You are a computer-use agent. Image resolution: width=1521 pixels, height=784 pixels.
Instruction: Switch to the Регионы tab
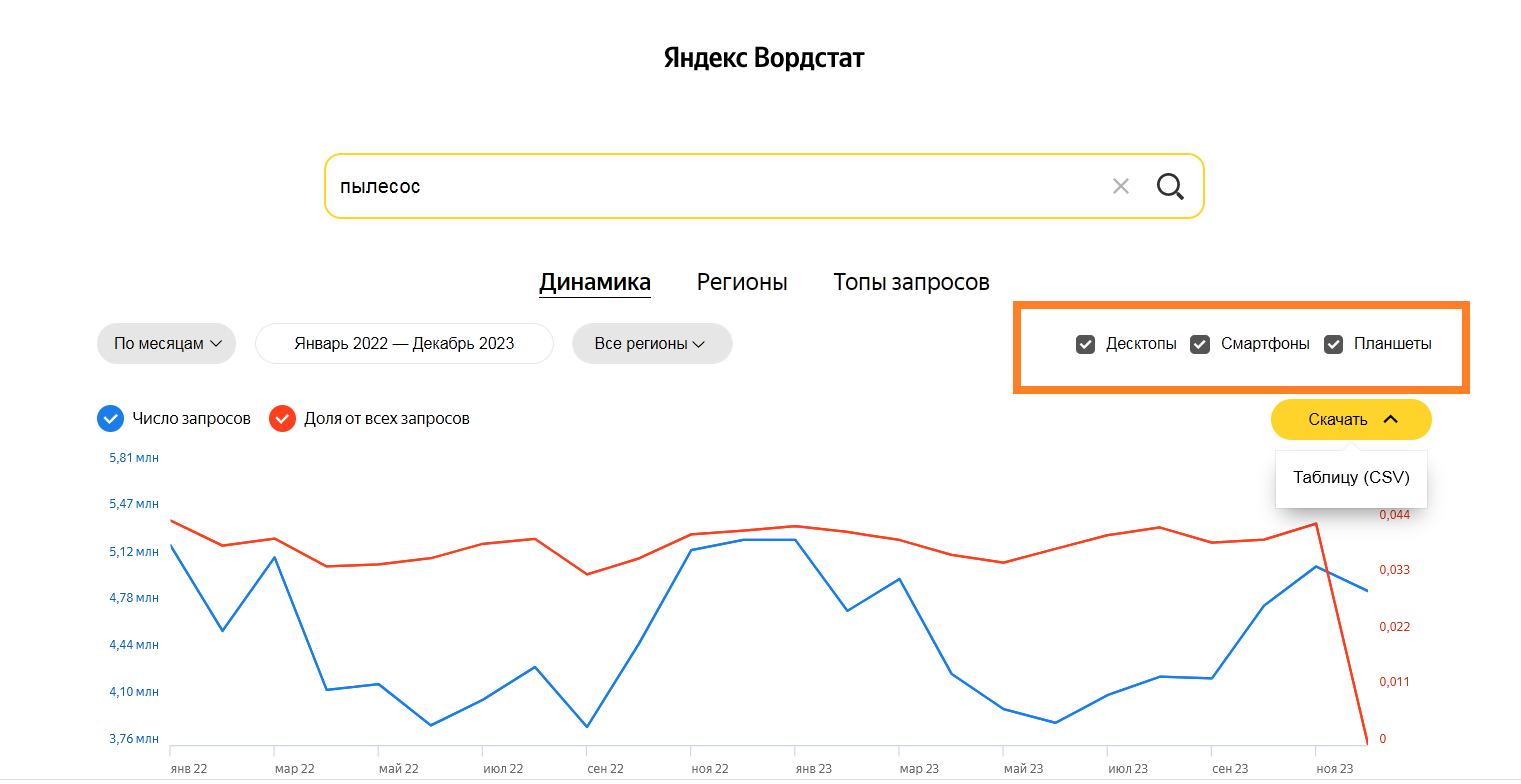pos(742,283)
